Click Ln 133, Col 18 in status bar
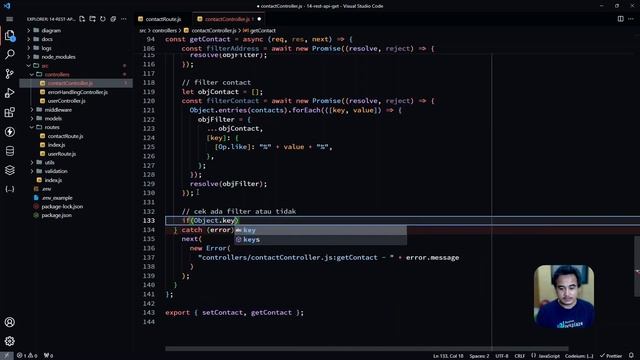The width and height of the screenshot is (640, 360). [448, 356]
